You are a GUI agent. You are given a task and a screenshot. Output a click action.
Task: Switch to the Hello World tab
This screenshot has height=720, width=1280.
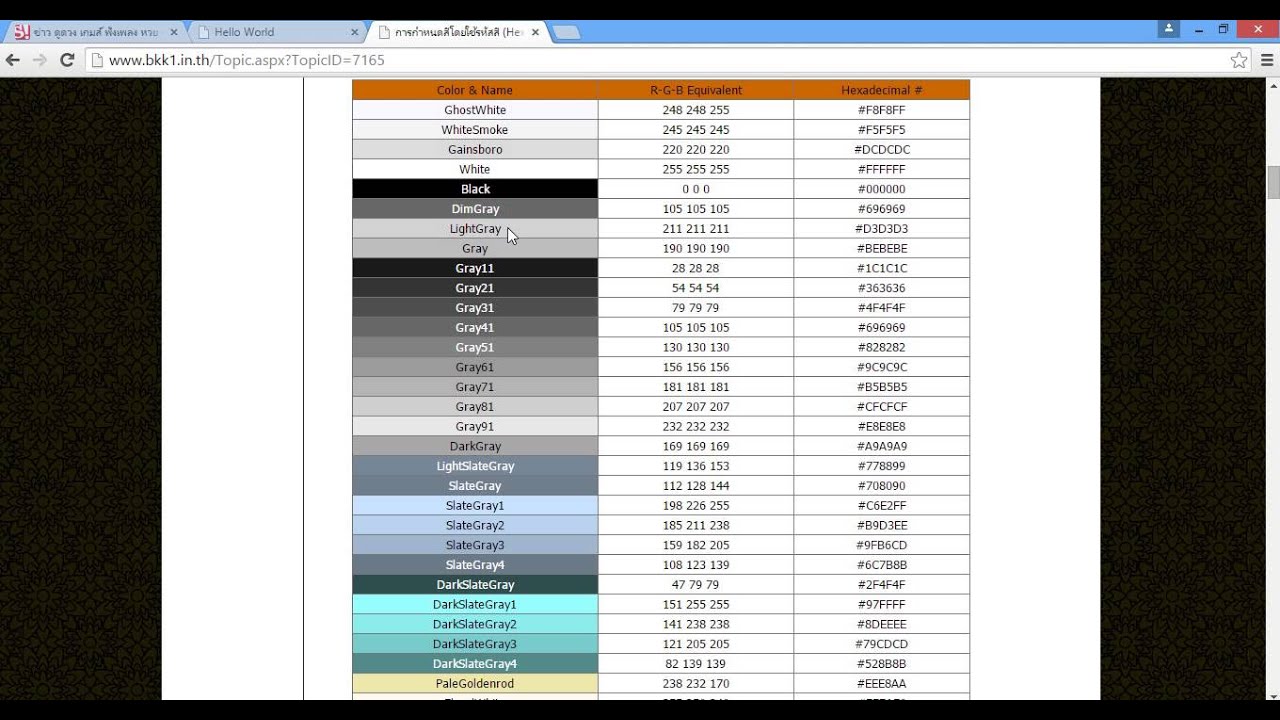(274, 32)
